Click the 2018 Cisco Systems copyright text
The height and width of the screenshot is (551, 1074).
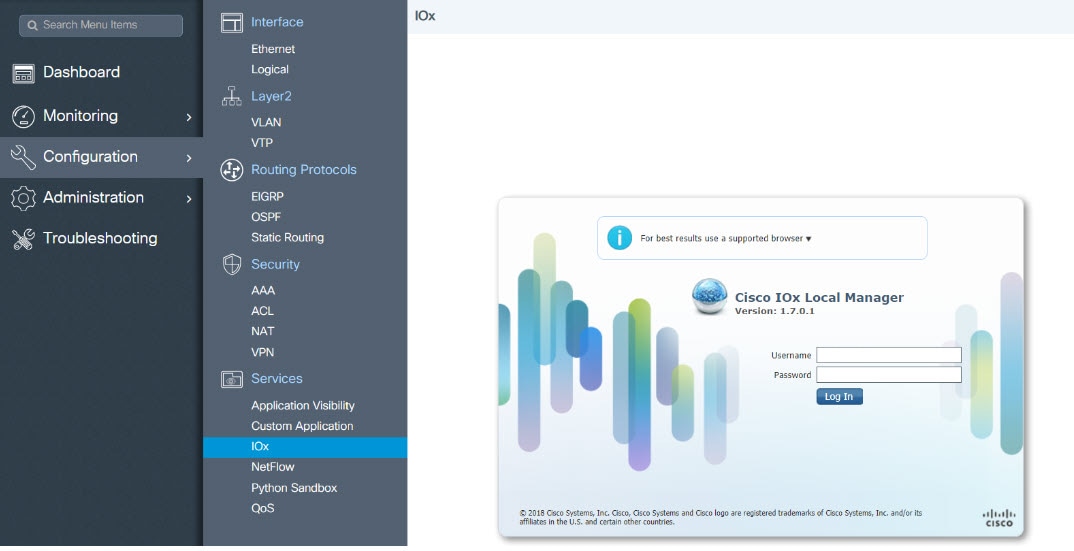click(x=721, y=517)
